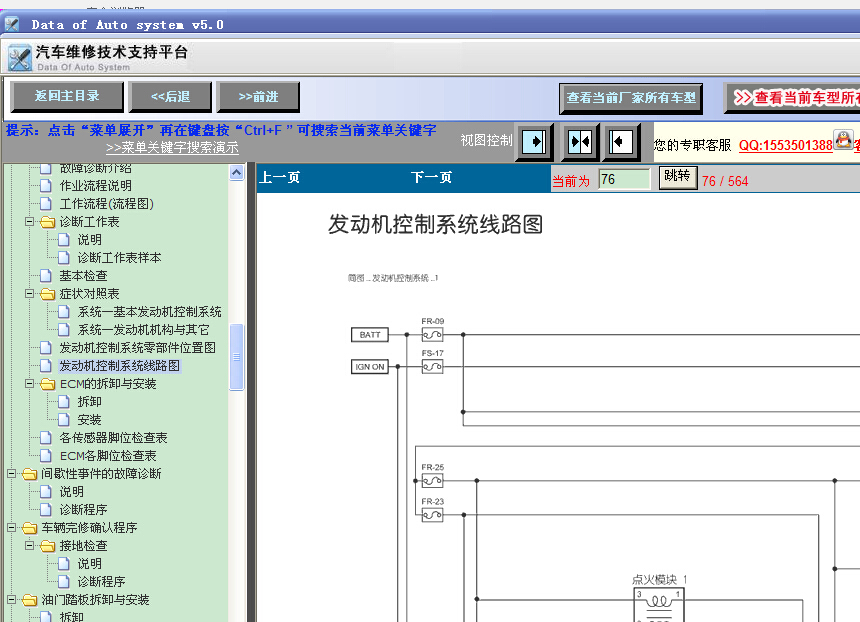The width and height of the screenshot is (860, 622).
Task: Click the view control collapse-left arrow icon
Action: (621, 142)
